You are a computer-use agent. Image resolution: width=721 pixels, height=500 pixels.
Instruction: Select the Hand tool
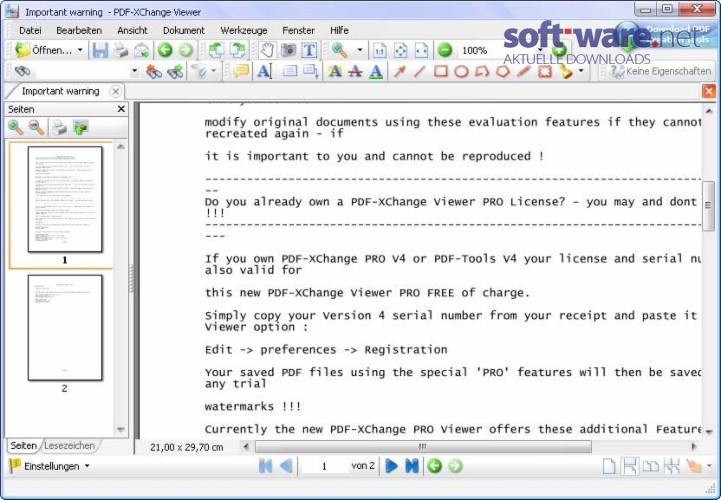coord(267,50)
